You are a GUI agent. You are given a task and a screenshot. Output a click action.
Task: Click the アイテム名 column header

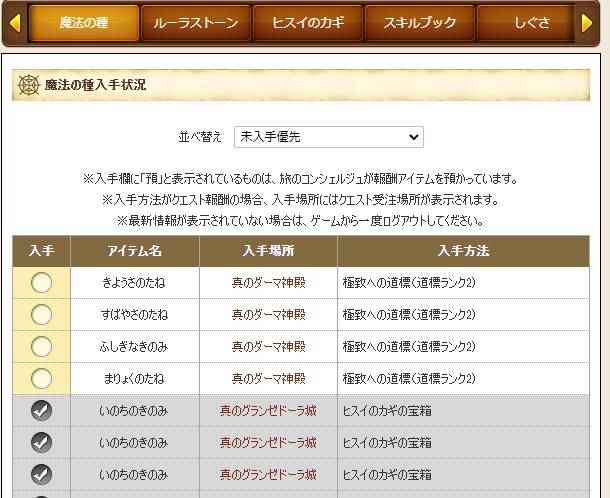135,251
